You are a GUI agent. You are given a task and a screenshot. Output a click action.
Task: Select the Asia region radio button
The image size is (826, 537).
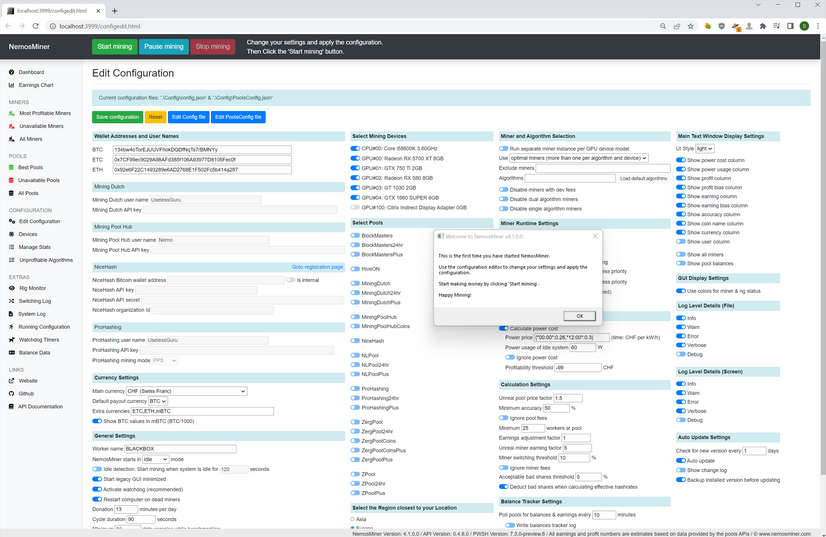click(x=354, y=519)
